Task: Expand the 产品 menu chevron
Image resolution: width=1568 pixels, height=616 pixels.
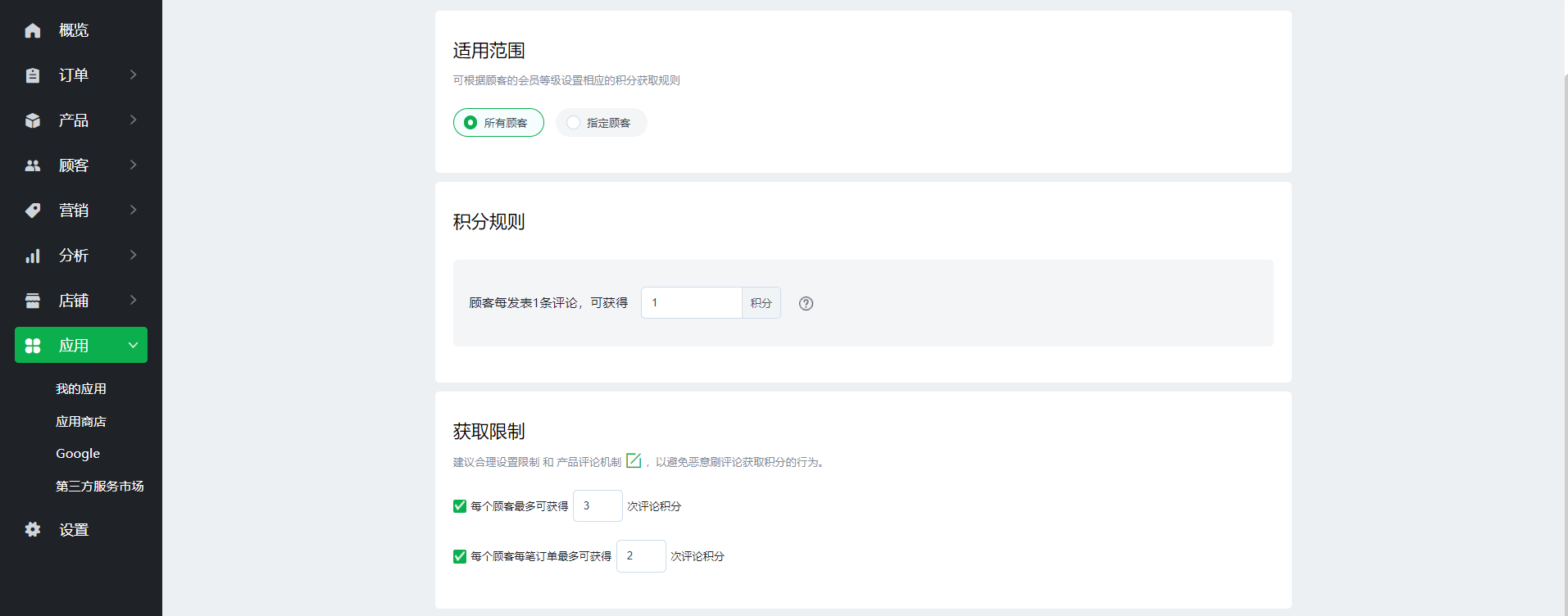Action: point(133,120)
